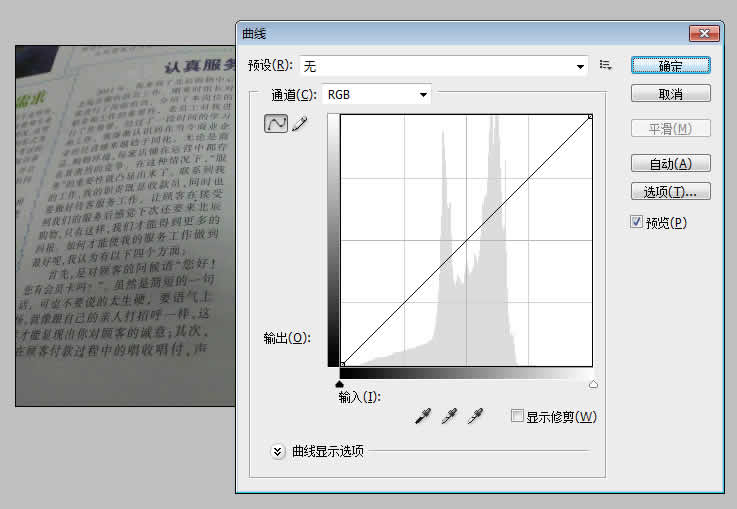The height and width of the screenshot is (509, 737).
Task: Click the 自动 (Auto) button
Action: tap(670, 163)
